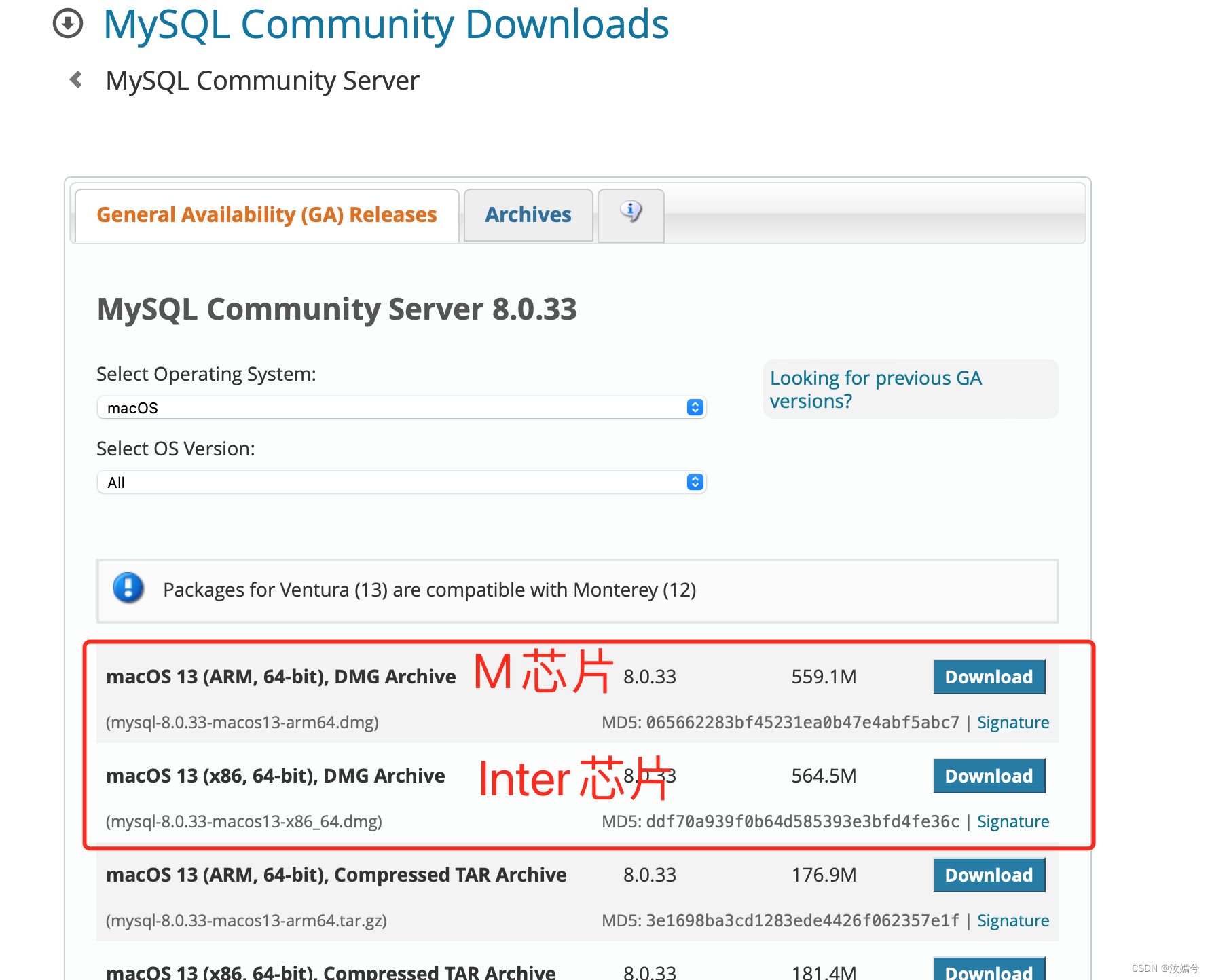This screenshot has height=980, width=1210.
Task: Open the Select Operating System macOS dropdown
Action: click(x=402, y=408)
